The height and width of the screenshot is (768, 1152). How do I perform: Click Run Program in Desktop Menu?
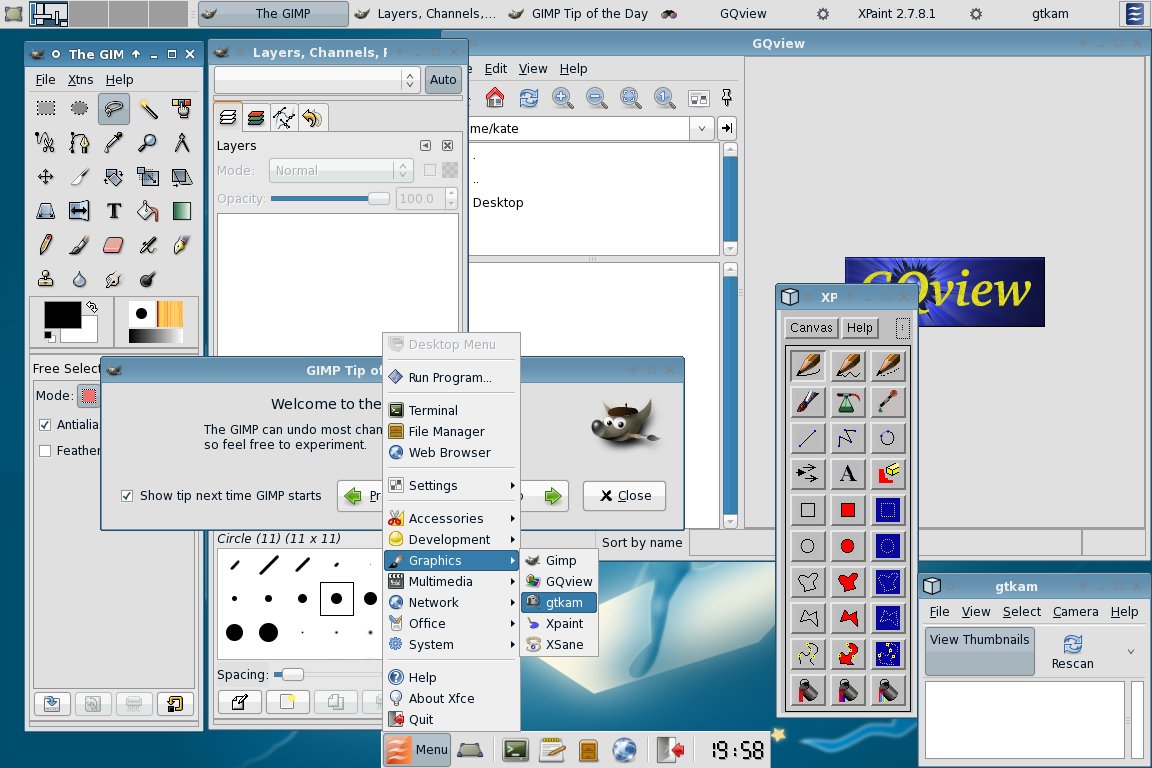tap(452, 377)
